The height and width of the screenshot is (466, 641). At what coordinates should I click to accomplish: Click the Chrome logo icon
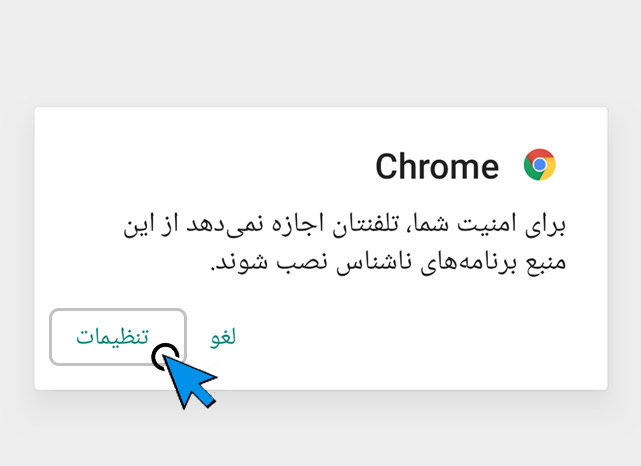point(540,165)
